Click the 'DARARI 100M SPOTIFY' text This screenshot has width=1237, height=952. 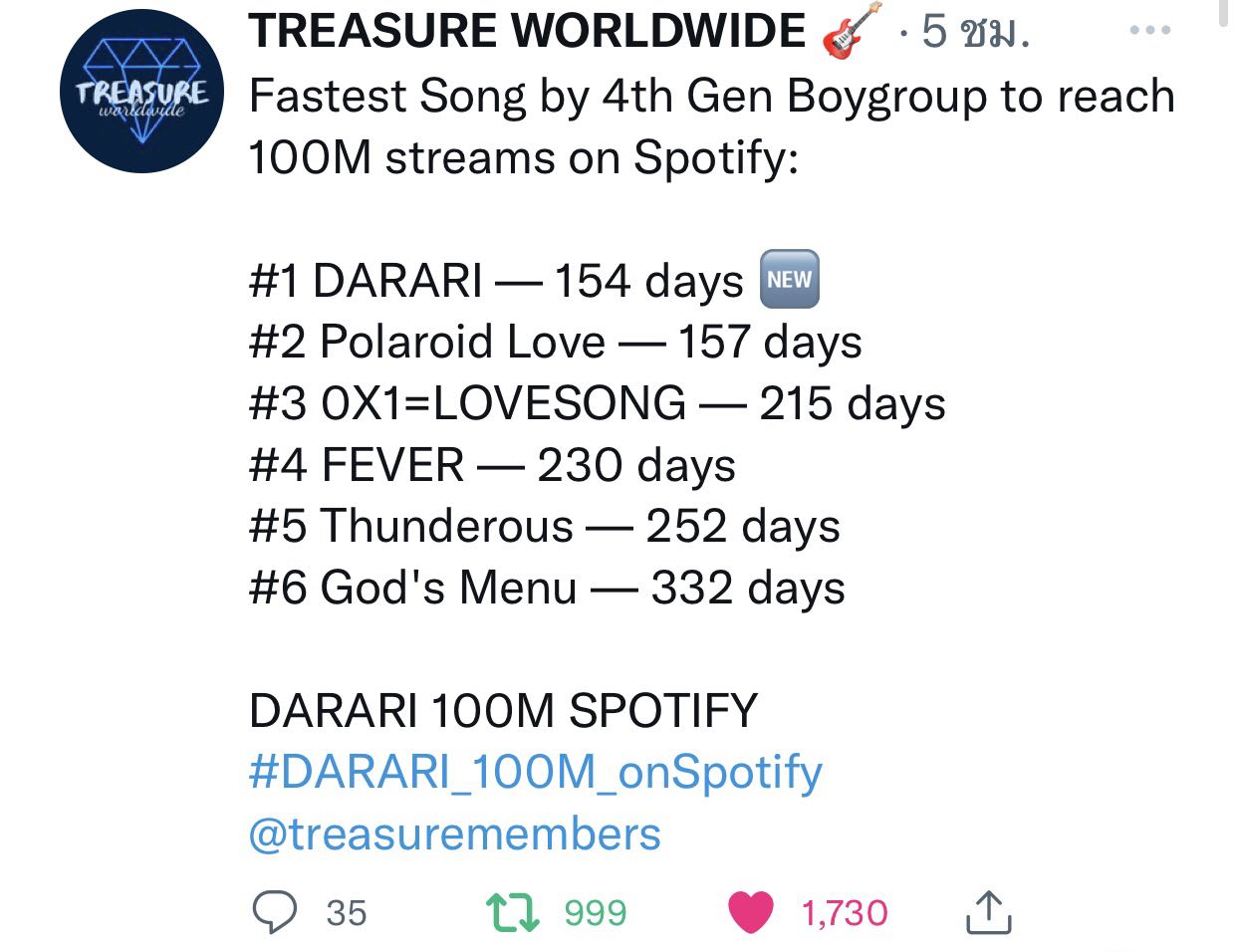(x=503, y=711)
